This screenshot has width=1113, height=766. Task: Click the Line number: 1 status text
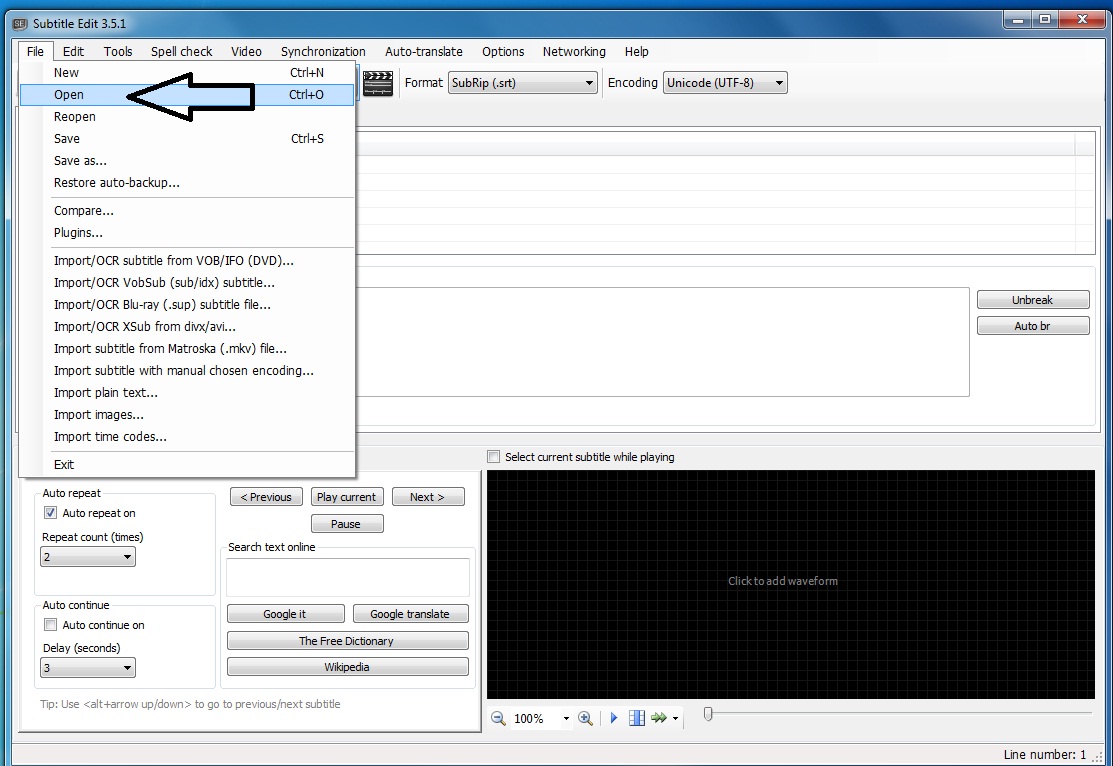coord(1044,754)
